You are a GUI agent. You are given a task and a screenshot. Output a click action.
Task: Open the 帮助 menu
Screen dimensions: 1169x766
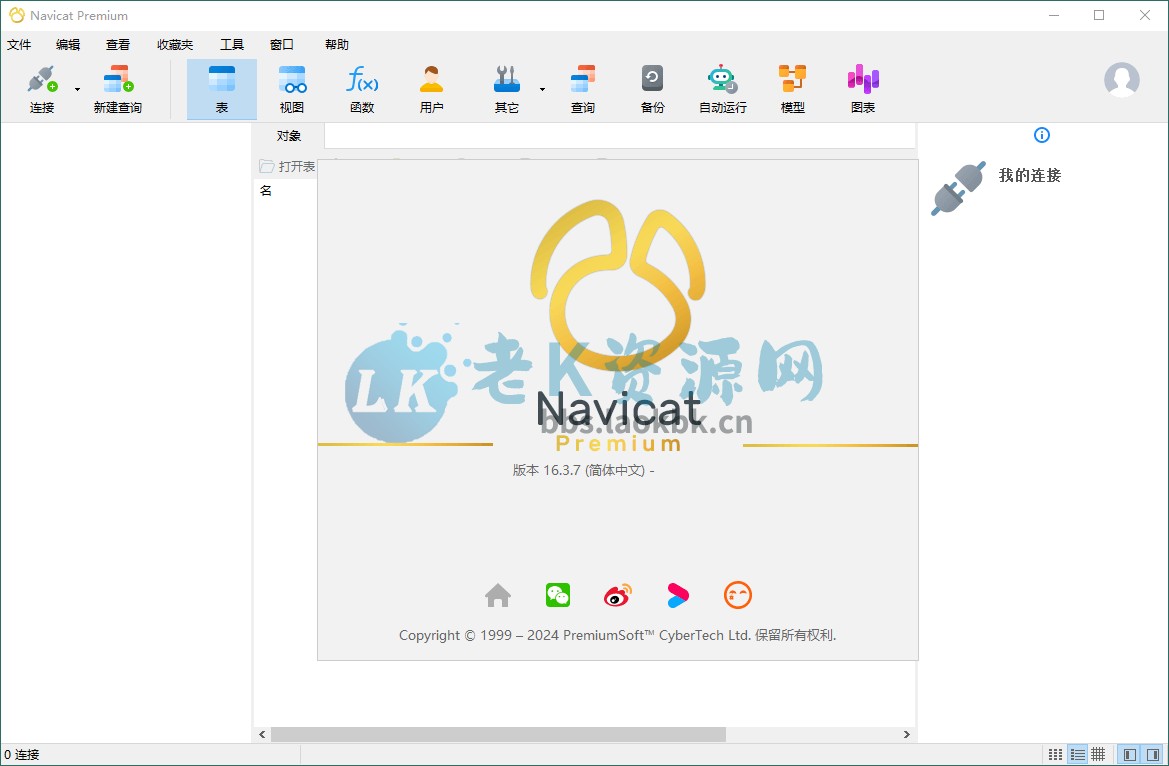(x=336, y=45)
